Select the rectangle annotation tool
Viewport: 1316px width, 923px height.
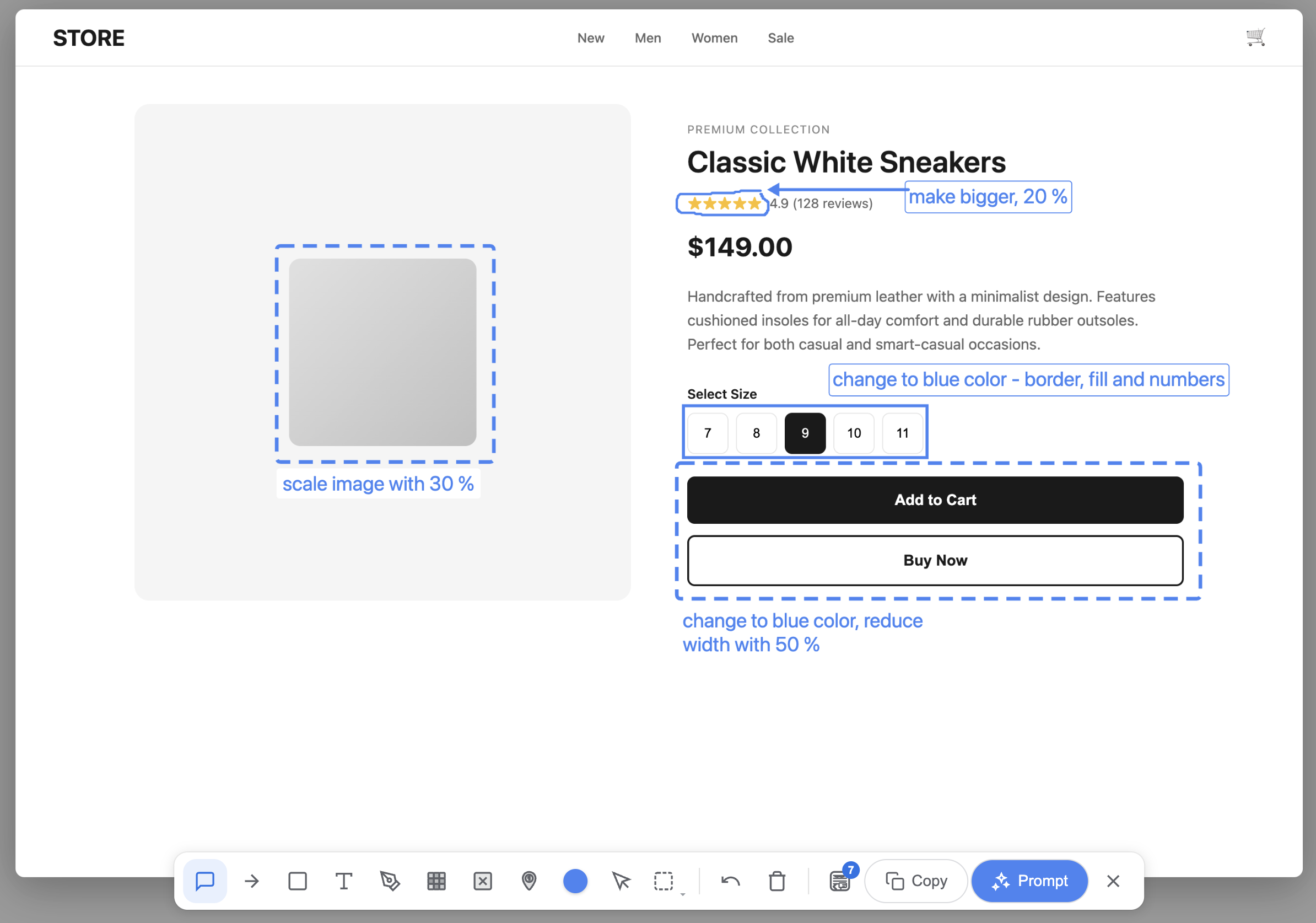[297, 881]
